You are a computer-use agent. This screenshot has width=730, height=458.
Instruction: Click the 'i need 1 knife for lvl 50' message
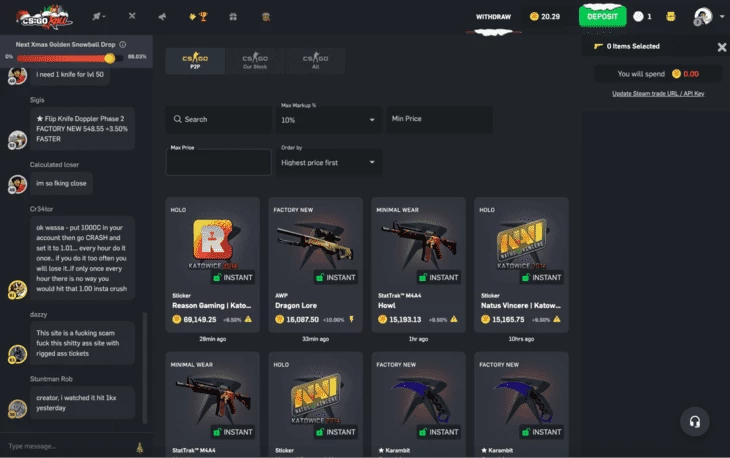(70, 74)
